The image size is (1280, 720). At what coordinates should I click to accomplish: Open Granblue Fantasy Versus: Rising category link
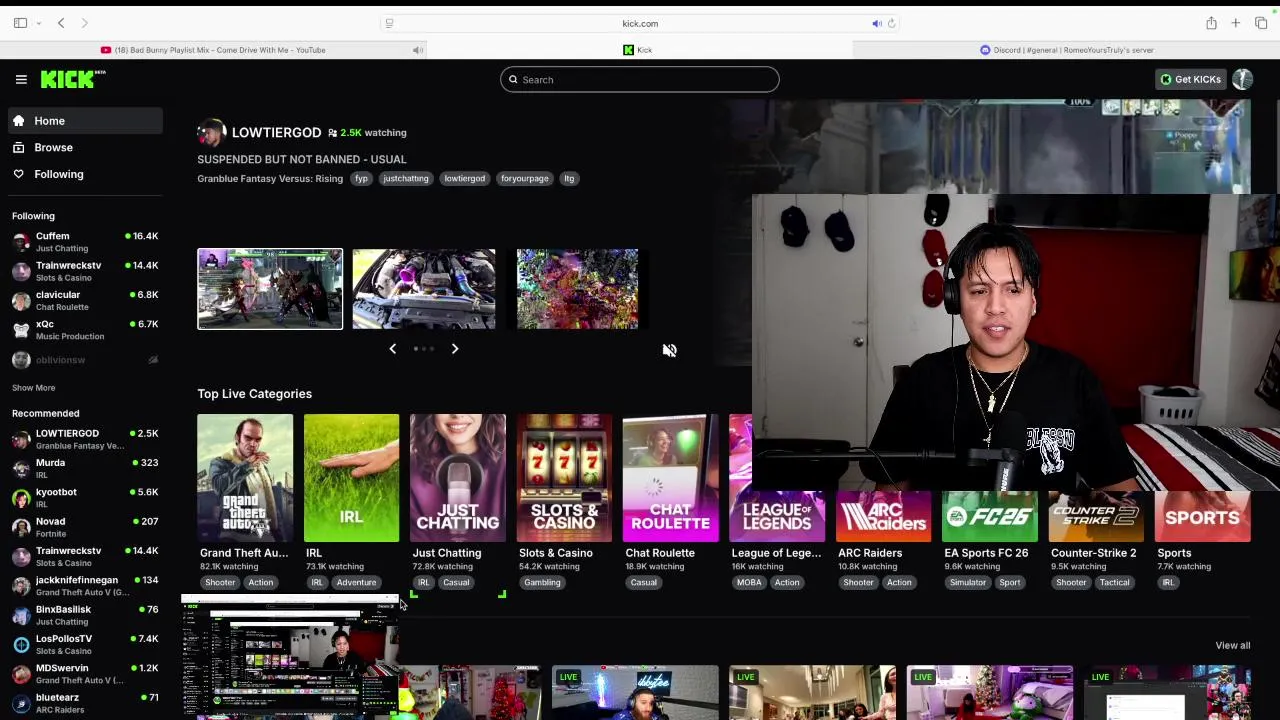click(270, 178)
